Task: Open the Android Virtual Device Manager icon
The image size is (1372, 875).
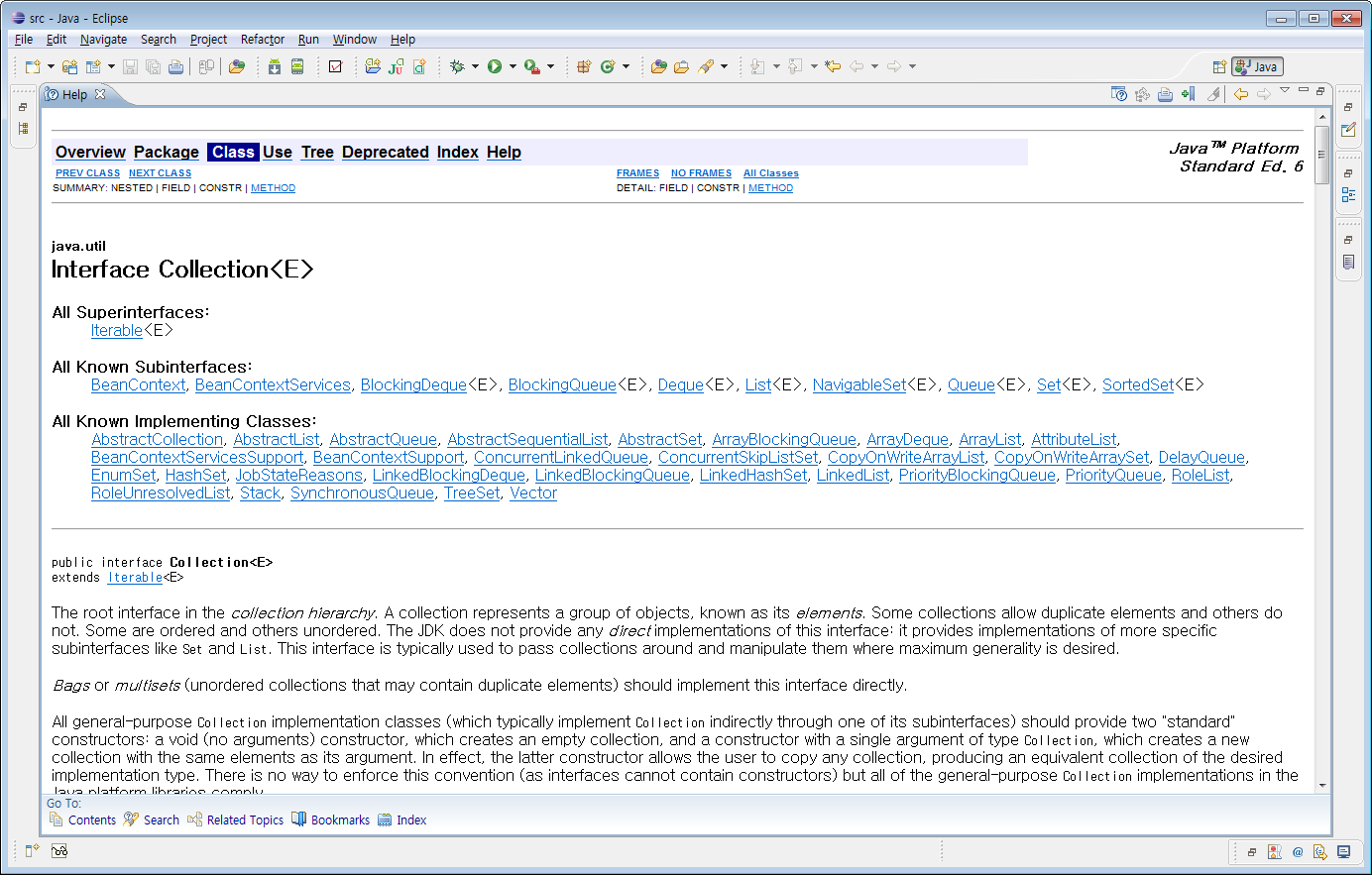Action: [297, 66]
